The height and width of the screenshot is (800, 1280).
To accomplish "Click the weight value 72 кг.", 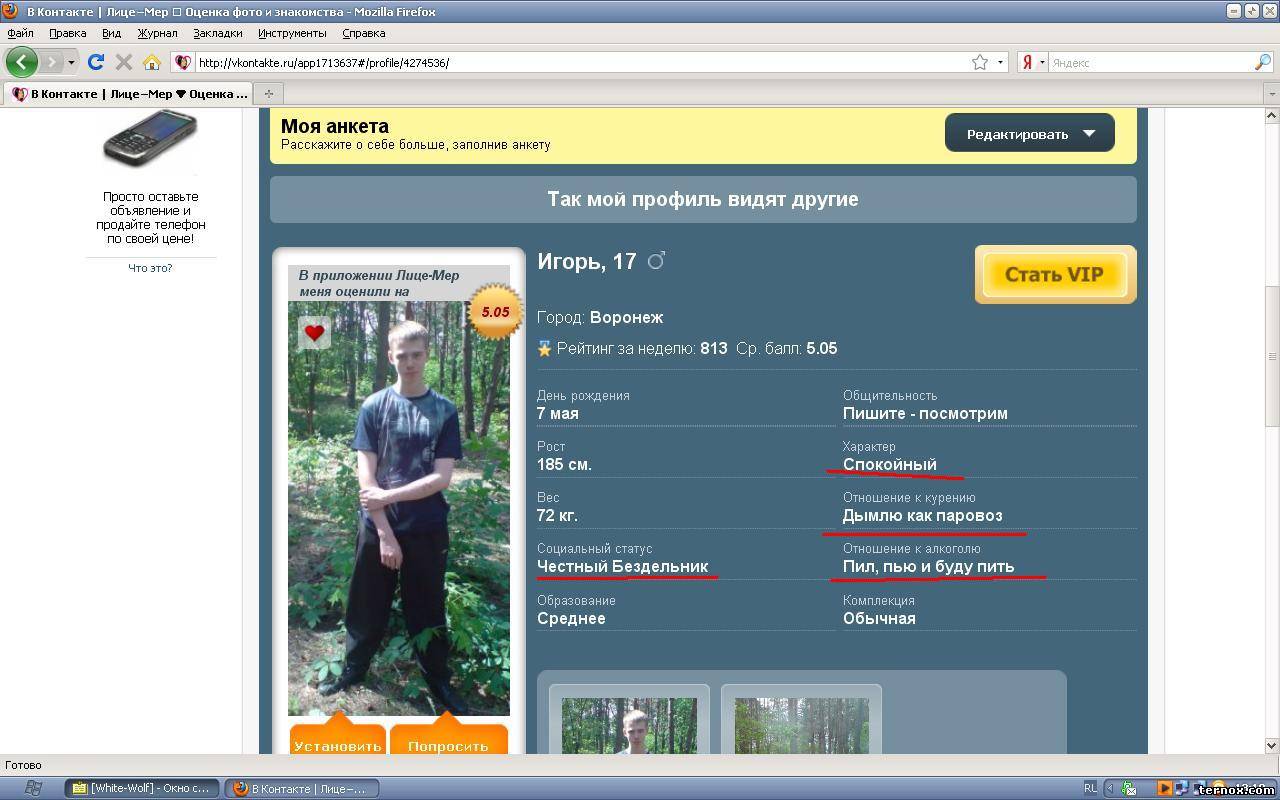I will point(557,515).
